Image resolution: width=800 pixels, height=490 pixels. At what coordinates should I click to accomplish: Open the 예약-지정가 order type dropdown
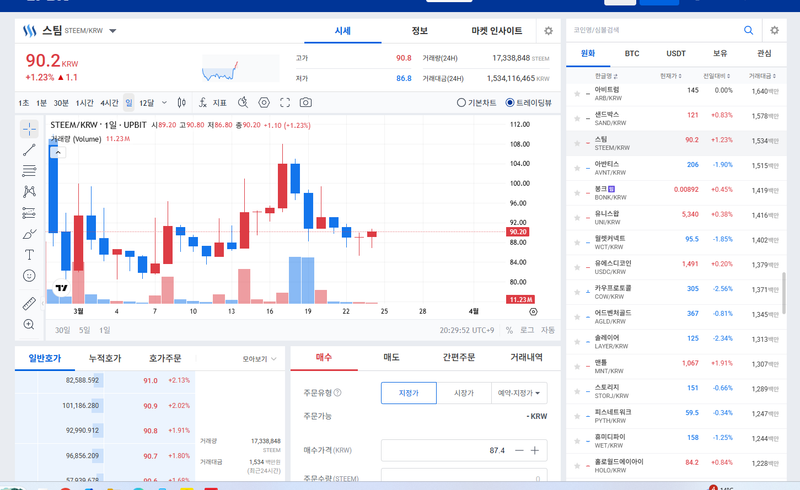(521, 394)
